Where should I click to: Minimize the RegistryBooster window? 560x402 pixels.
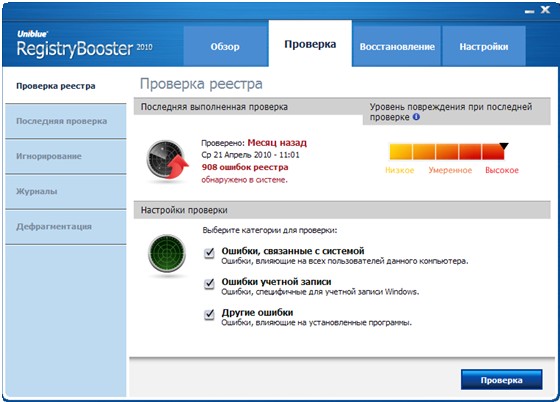[530, 11]
